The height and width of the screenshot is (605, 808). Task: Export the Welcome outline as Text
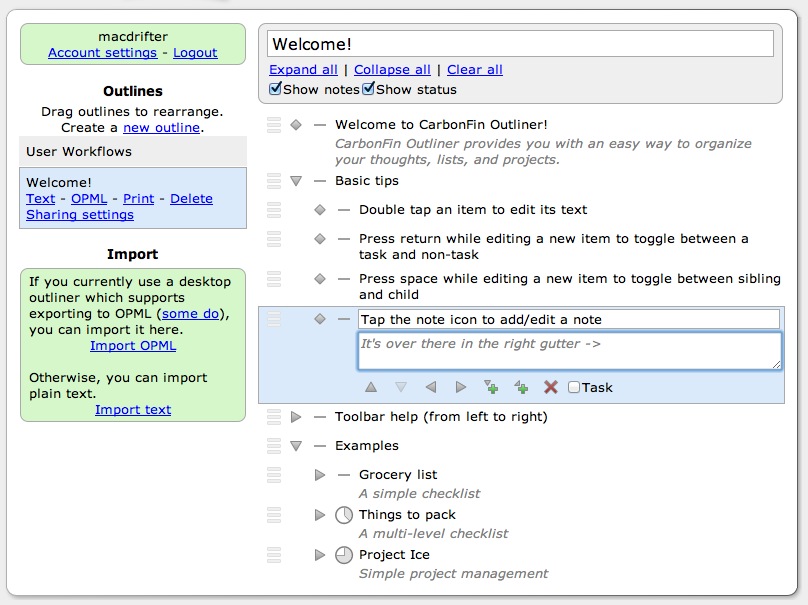click(x=41, y=198)
